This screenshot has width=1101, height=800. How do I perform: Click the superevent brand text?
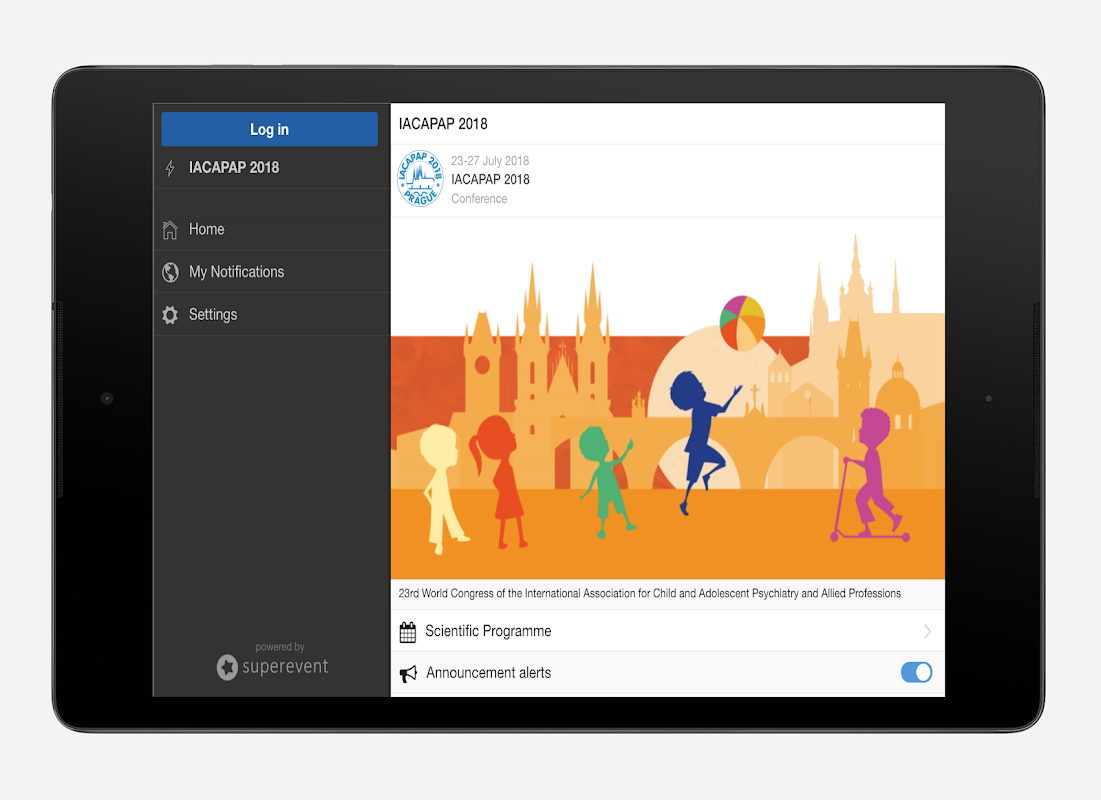click(285, 667)
